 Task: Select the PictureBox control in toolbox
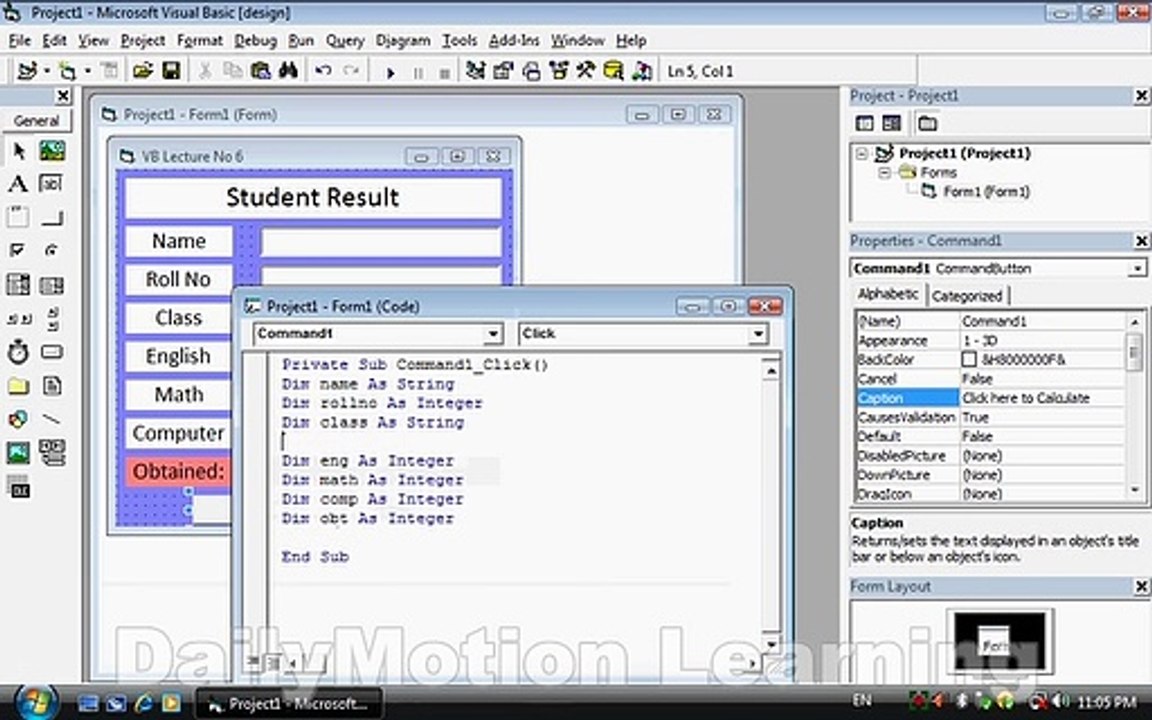click(x=52, y=151)
